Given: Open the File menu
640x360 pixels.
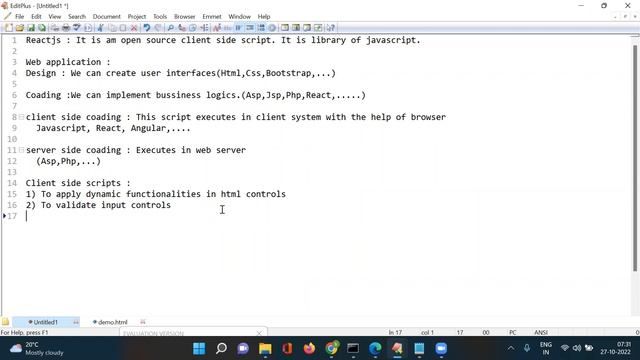Looking at the screenshot, I should point(20,17).
